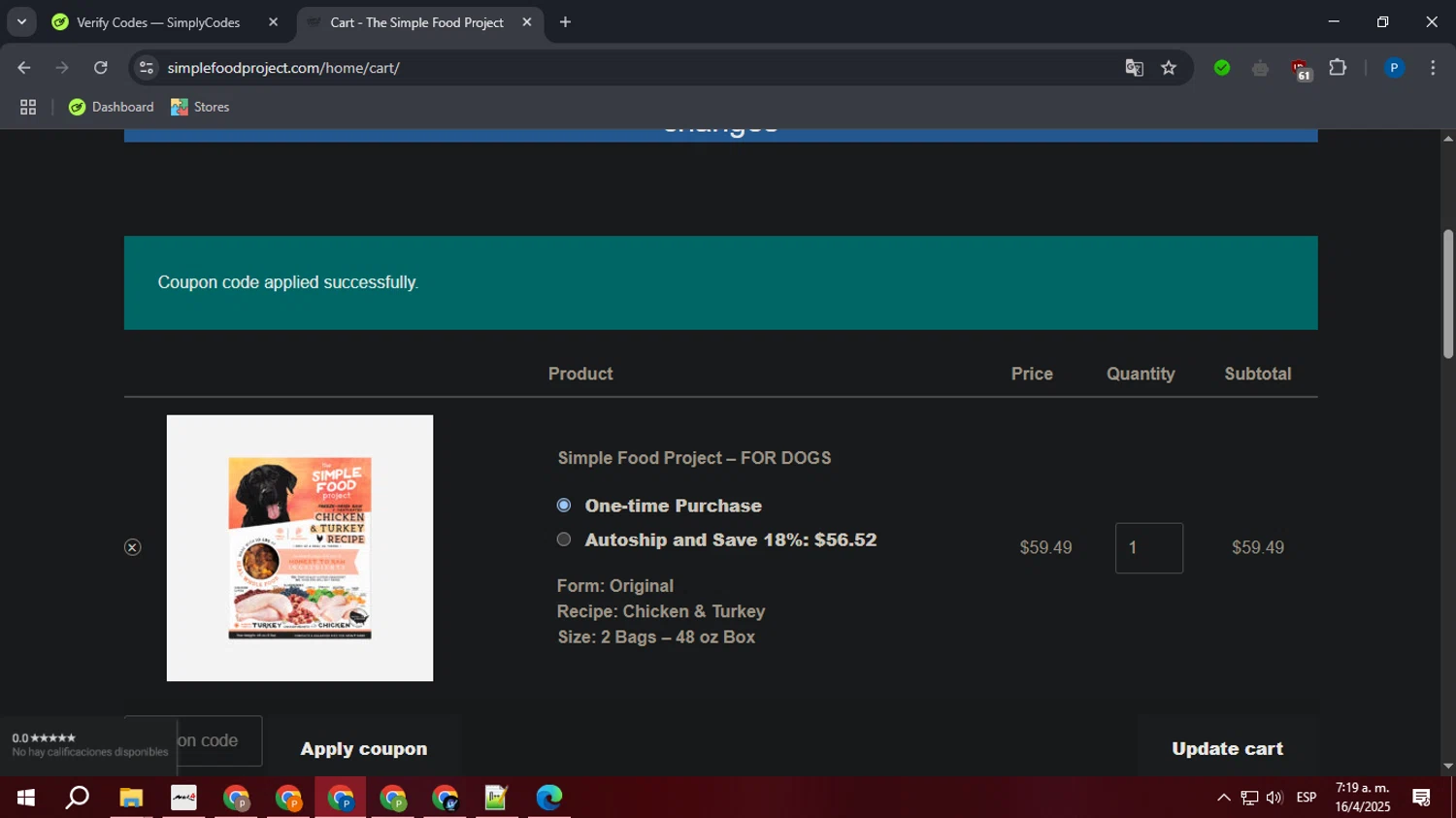The height and width of the screenshot is (818, 1456).
Task: Open the tab search dropdown
Action: 21,22
